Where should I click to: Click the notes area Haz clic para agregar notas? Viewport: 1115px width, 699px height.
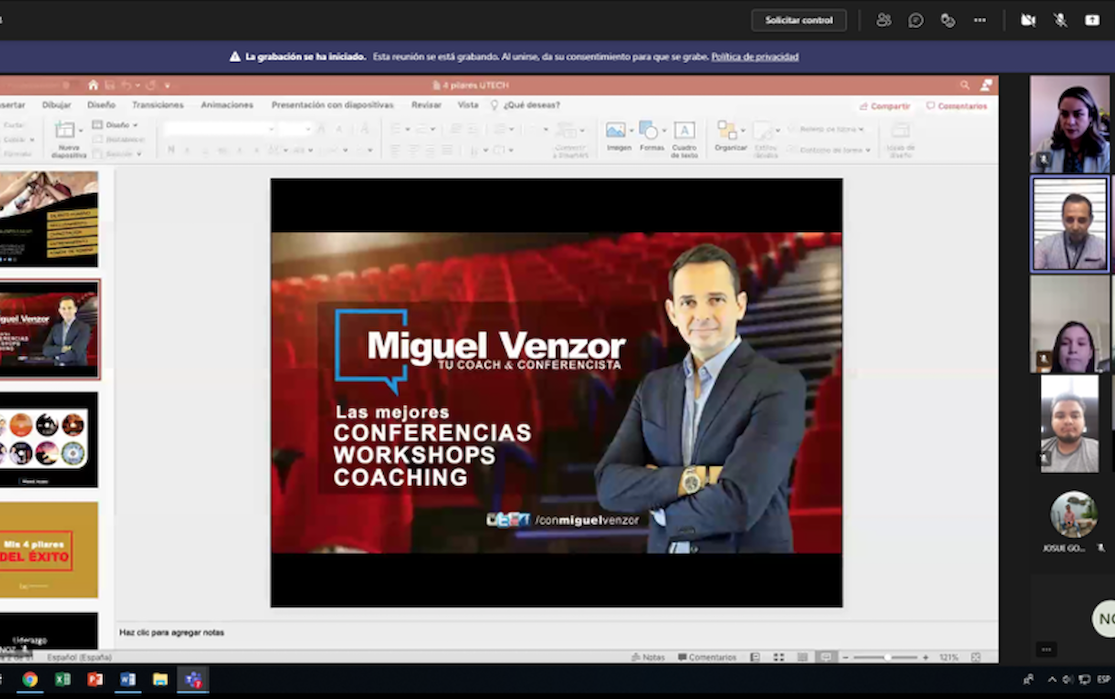click(x=171, y=632)
